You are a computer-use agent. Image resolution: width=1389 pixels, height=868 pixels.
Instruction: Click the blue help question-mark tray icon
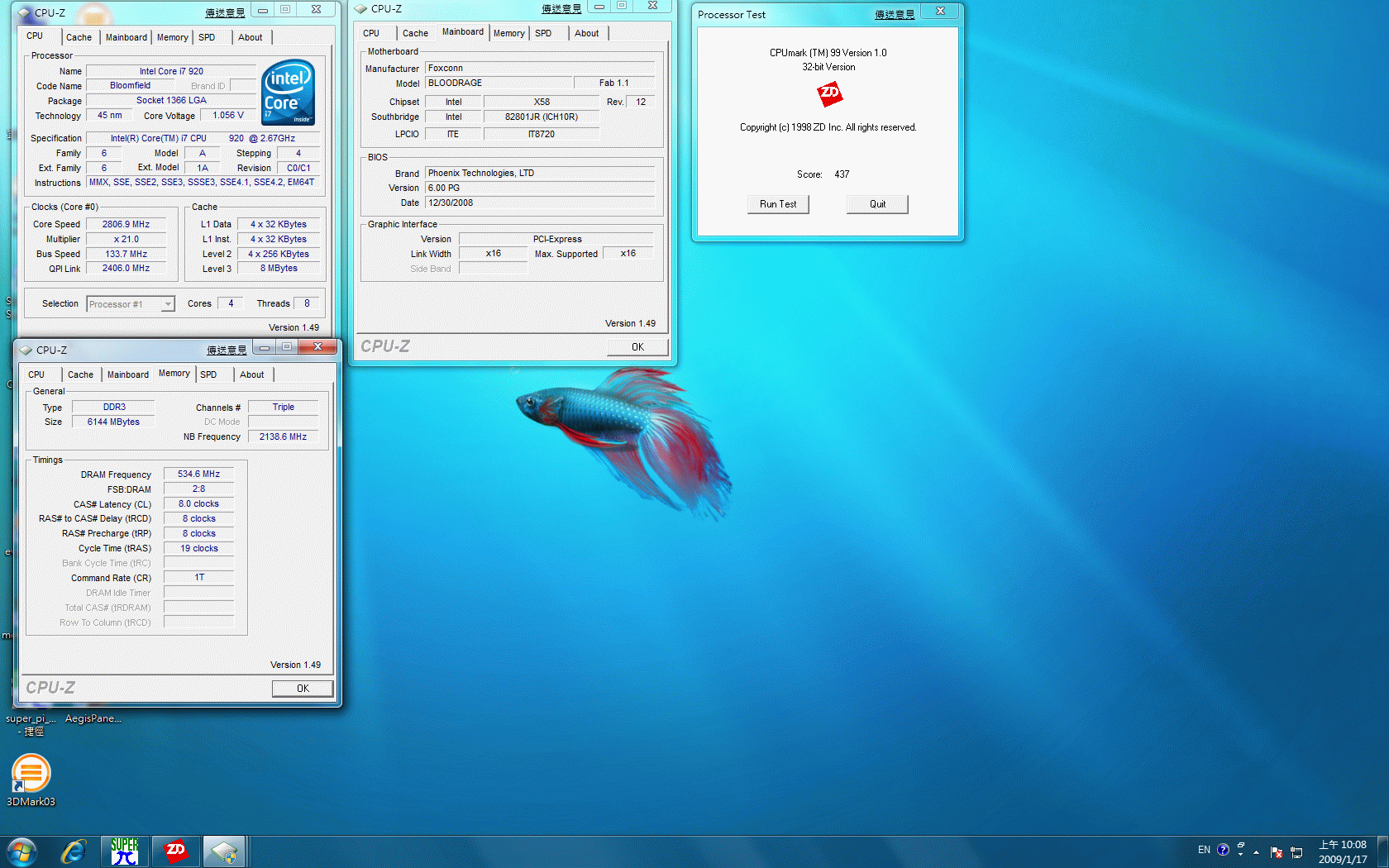click(1224, 850)
